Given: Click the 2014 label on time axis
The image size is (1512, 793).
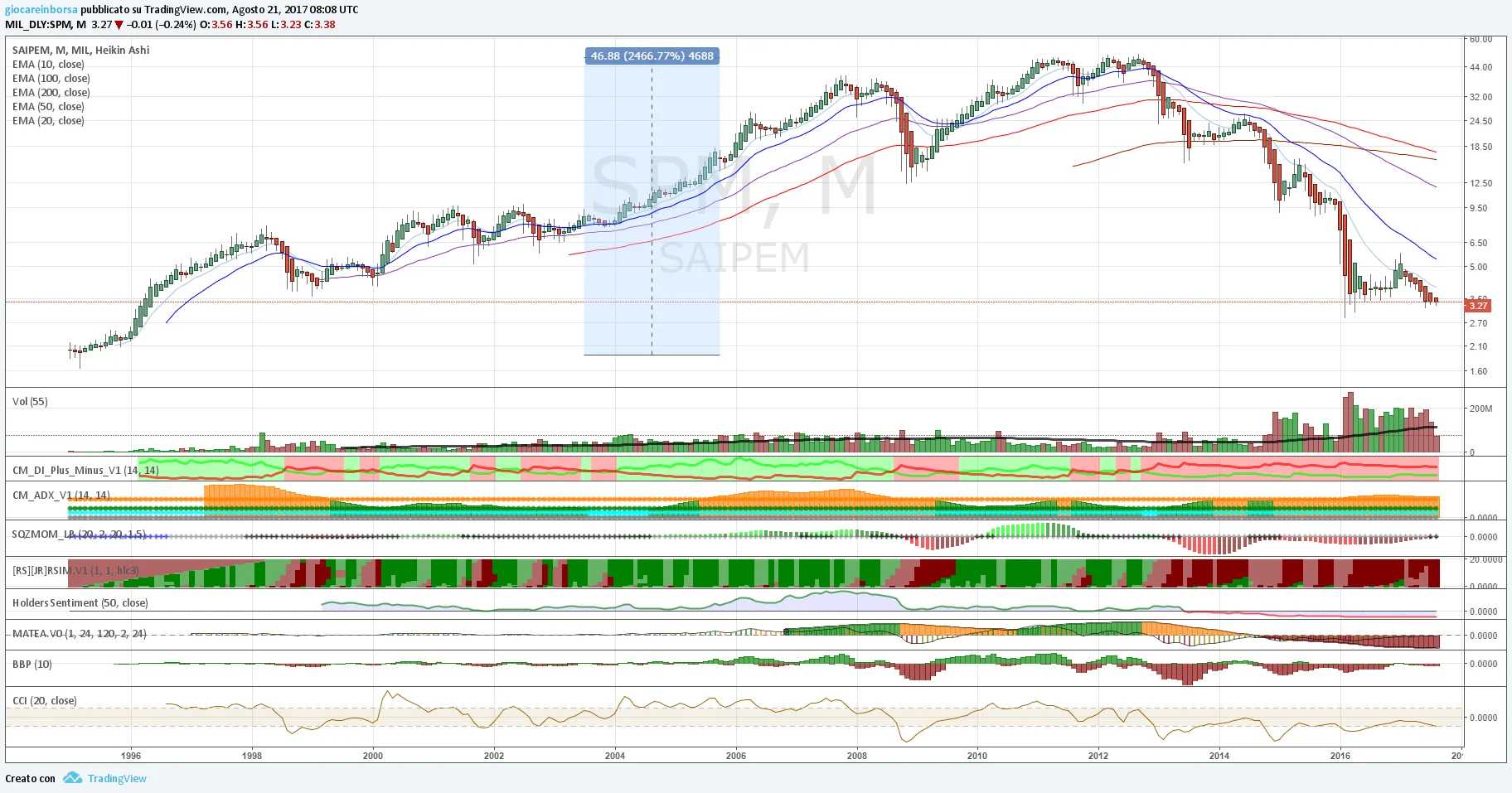Looking at the screenshot, I should 1219,755.
